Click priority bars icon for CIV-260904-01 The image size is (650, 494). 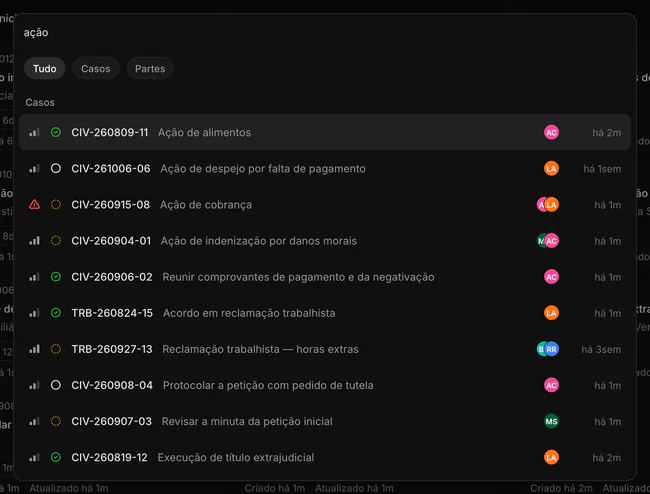[x=34, y=241]
